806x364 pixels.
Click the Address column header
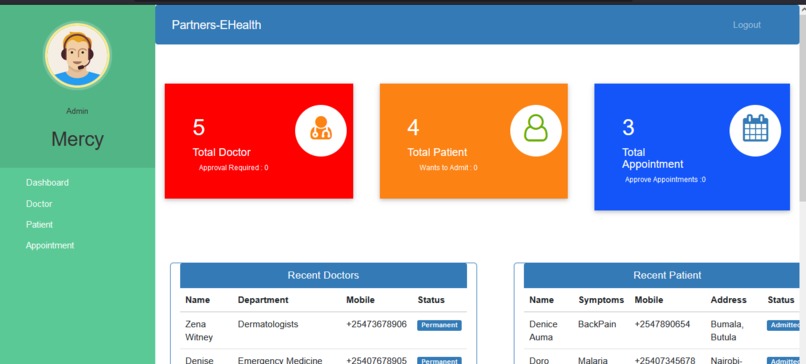[728, 300]
